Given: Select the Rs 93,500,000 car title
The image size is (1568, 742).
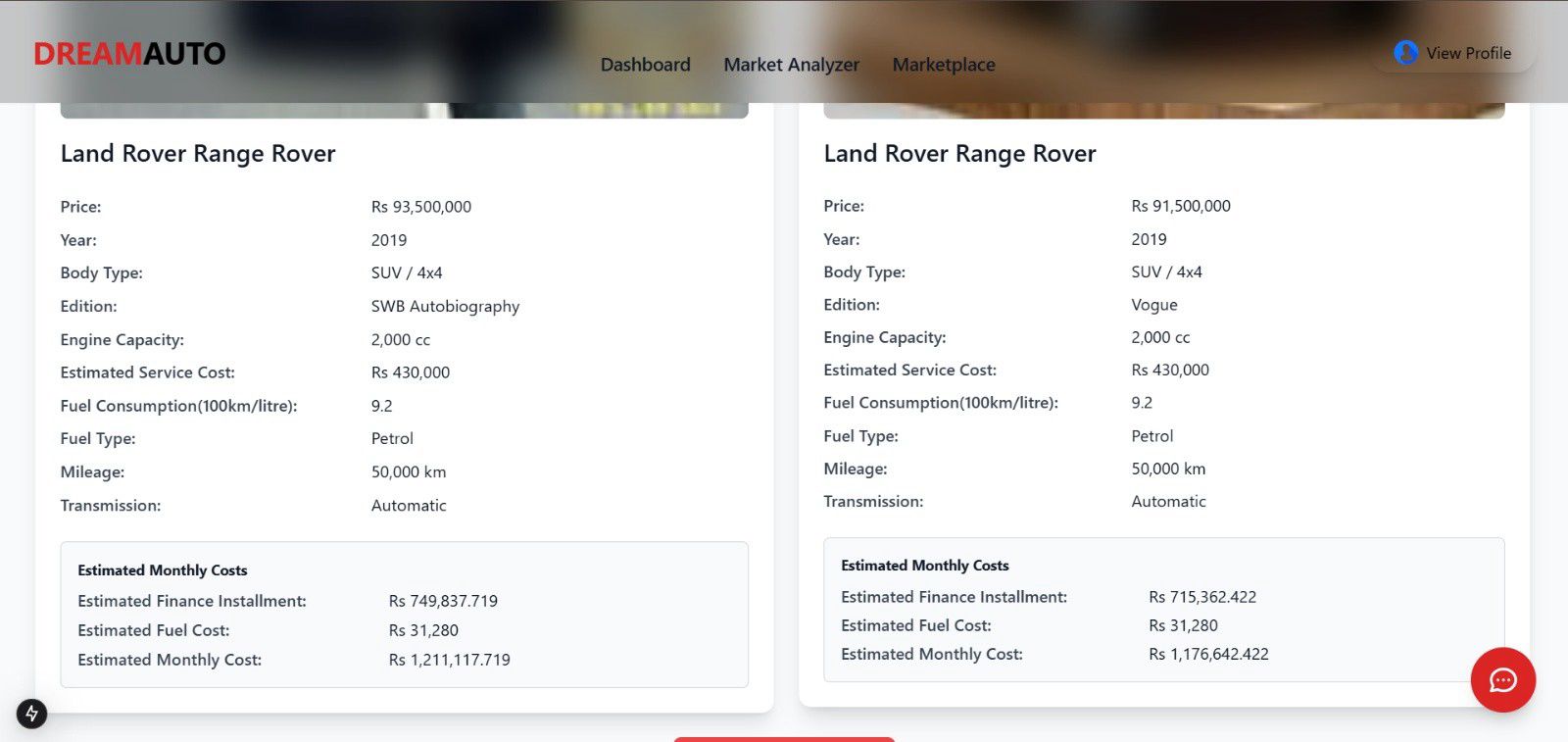Looking at the screenshot, I should pos(198,154).
